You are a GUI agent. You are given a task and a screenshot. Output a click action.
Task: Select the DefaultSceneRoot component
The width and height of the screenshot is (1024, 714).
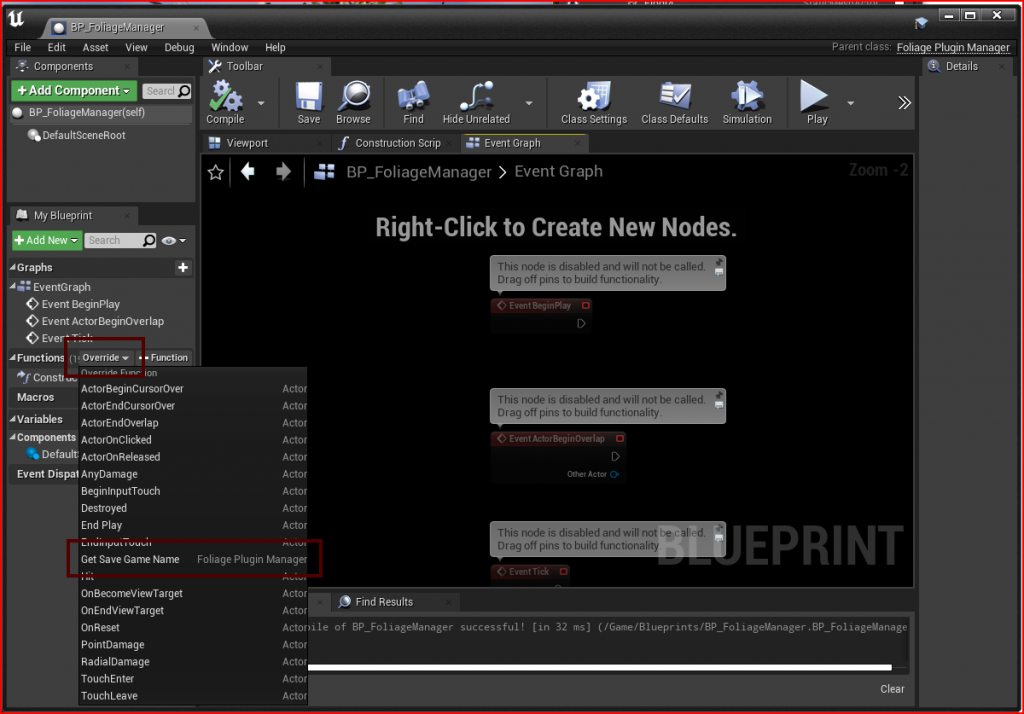(x=84, y=135)
